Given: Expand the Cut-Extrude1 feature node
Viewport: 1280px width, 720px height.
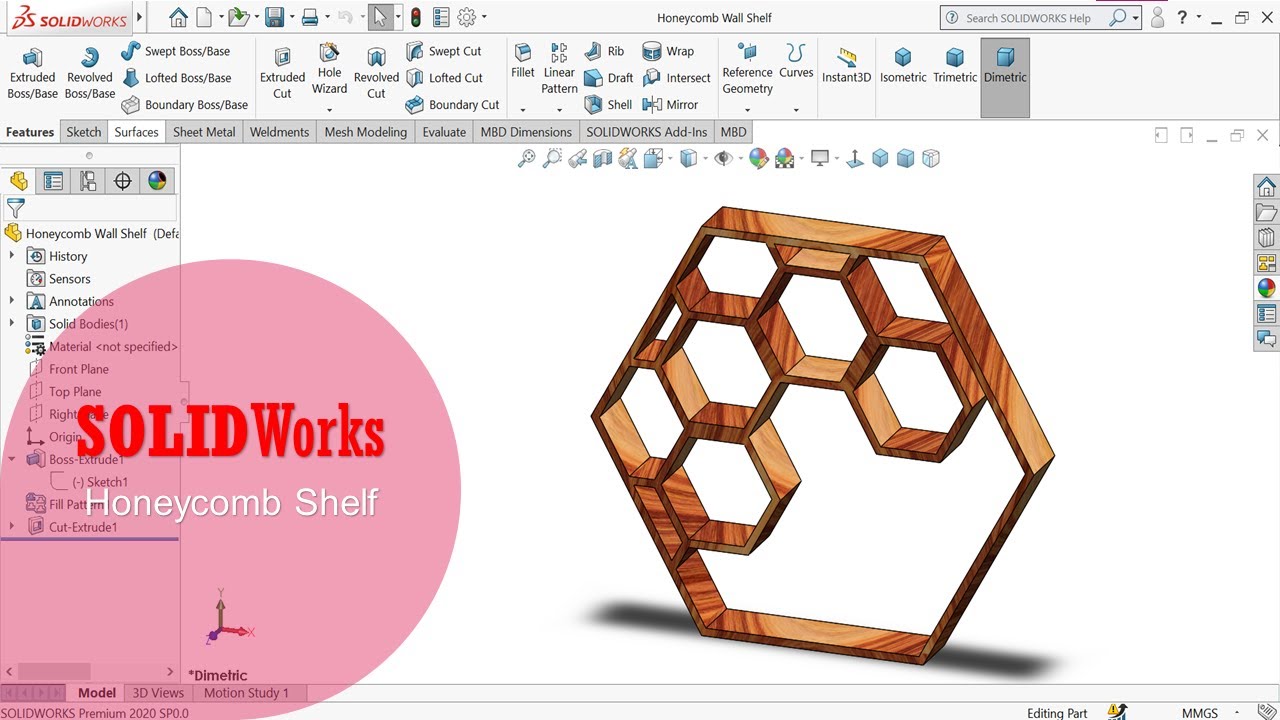Looking at the screenshot, I should pos(12,526).
